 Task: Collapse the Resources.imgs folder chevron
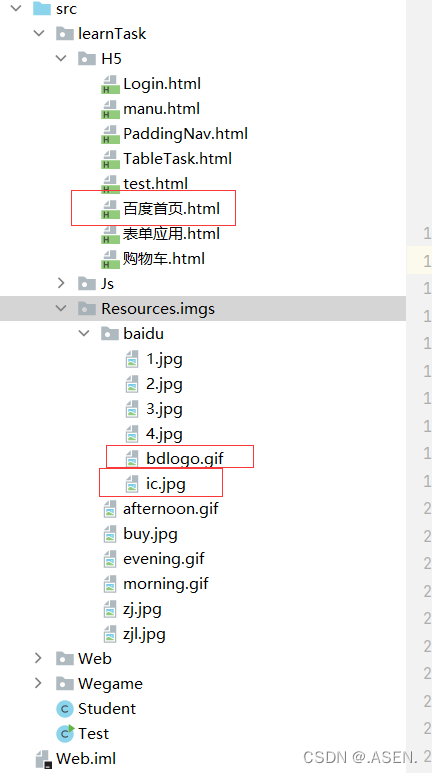(61, 308)
